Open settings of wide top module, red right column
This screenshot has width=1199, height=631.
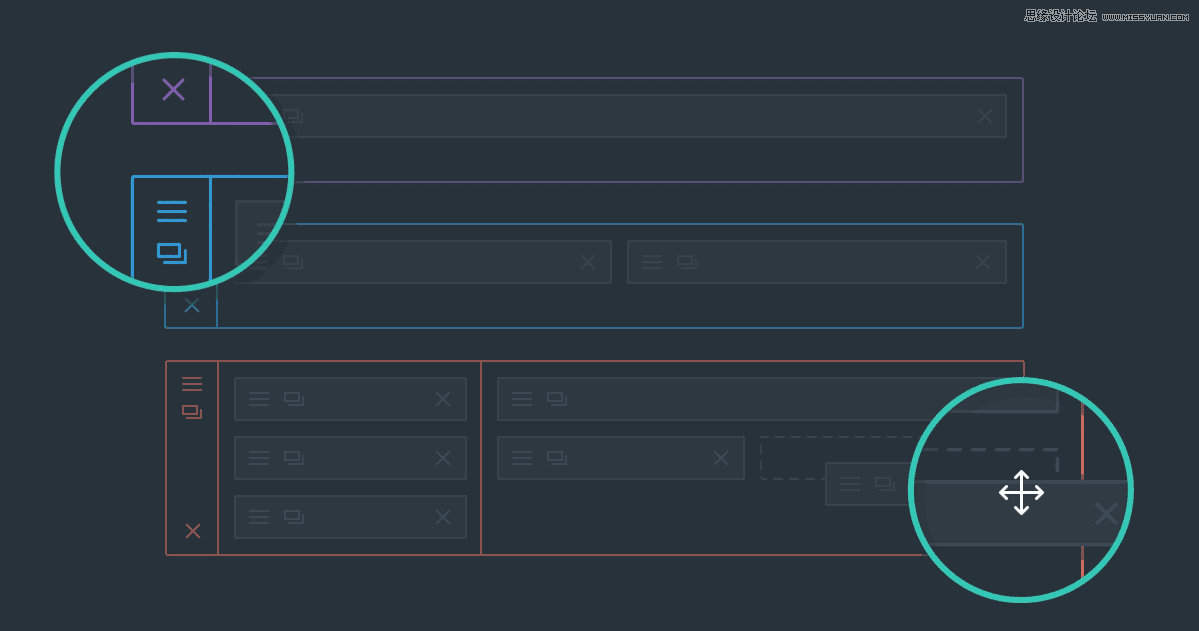tap(522, 398)
